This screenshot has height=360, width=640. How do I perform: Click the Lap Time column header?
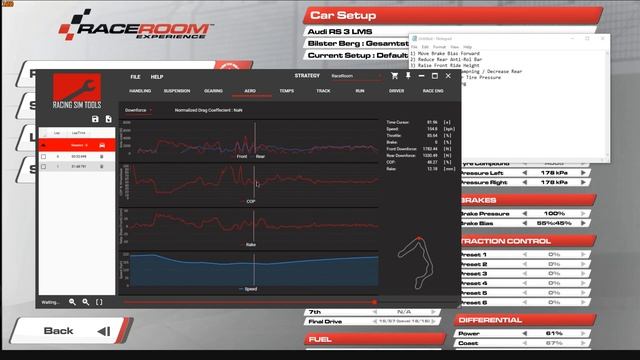click(78, 133)
